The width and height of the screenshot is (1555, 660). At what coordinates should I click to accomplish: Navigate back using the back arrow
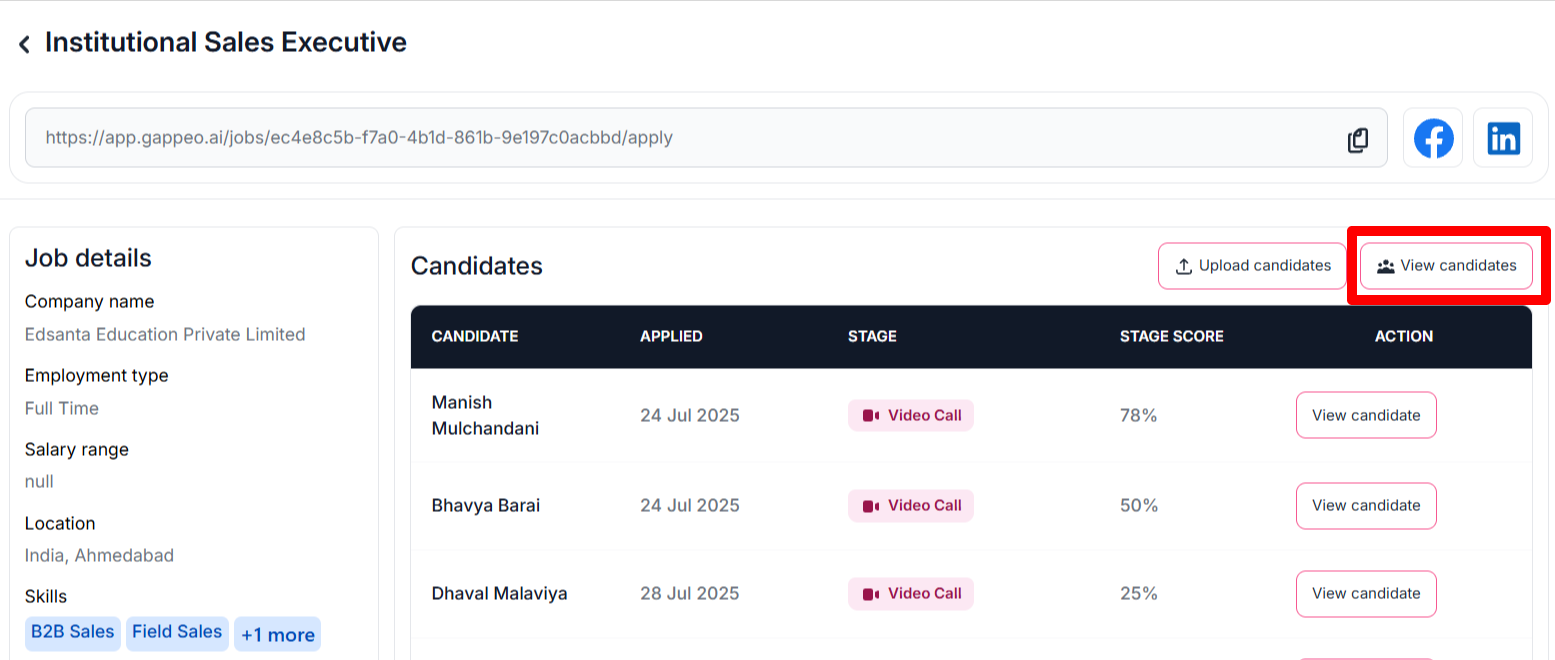(22, 42)
